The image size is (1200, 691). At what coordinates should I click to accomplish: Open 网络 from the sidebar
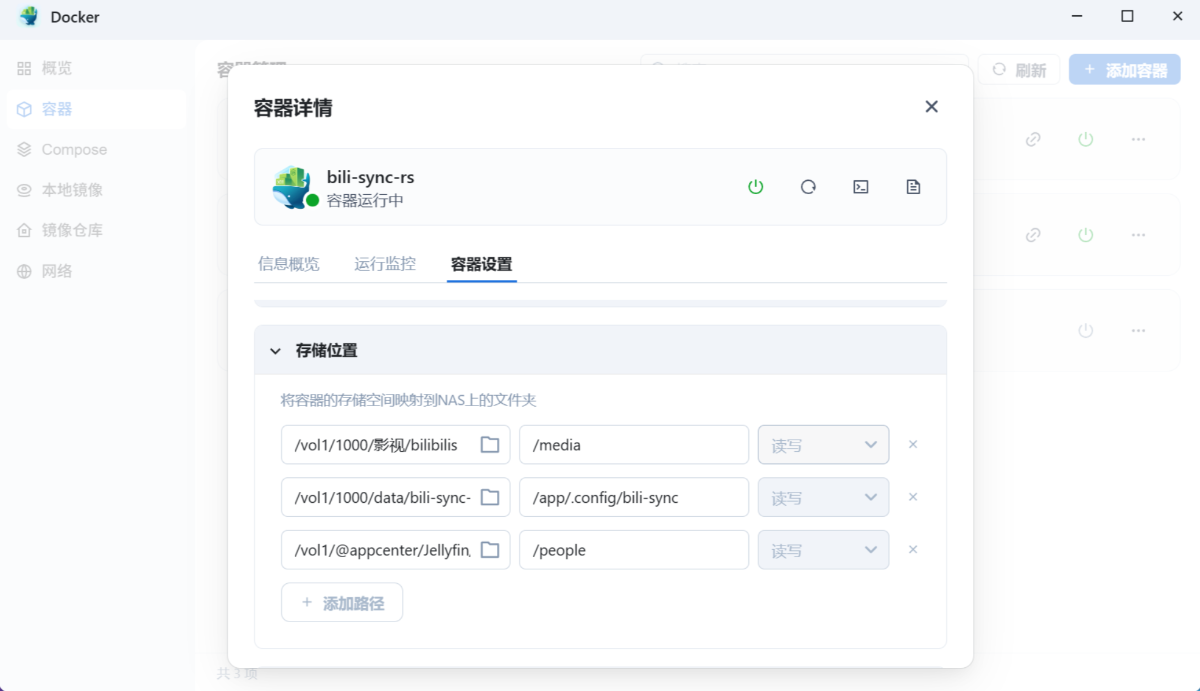[58, 270]
